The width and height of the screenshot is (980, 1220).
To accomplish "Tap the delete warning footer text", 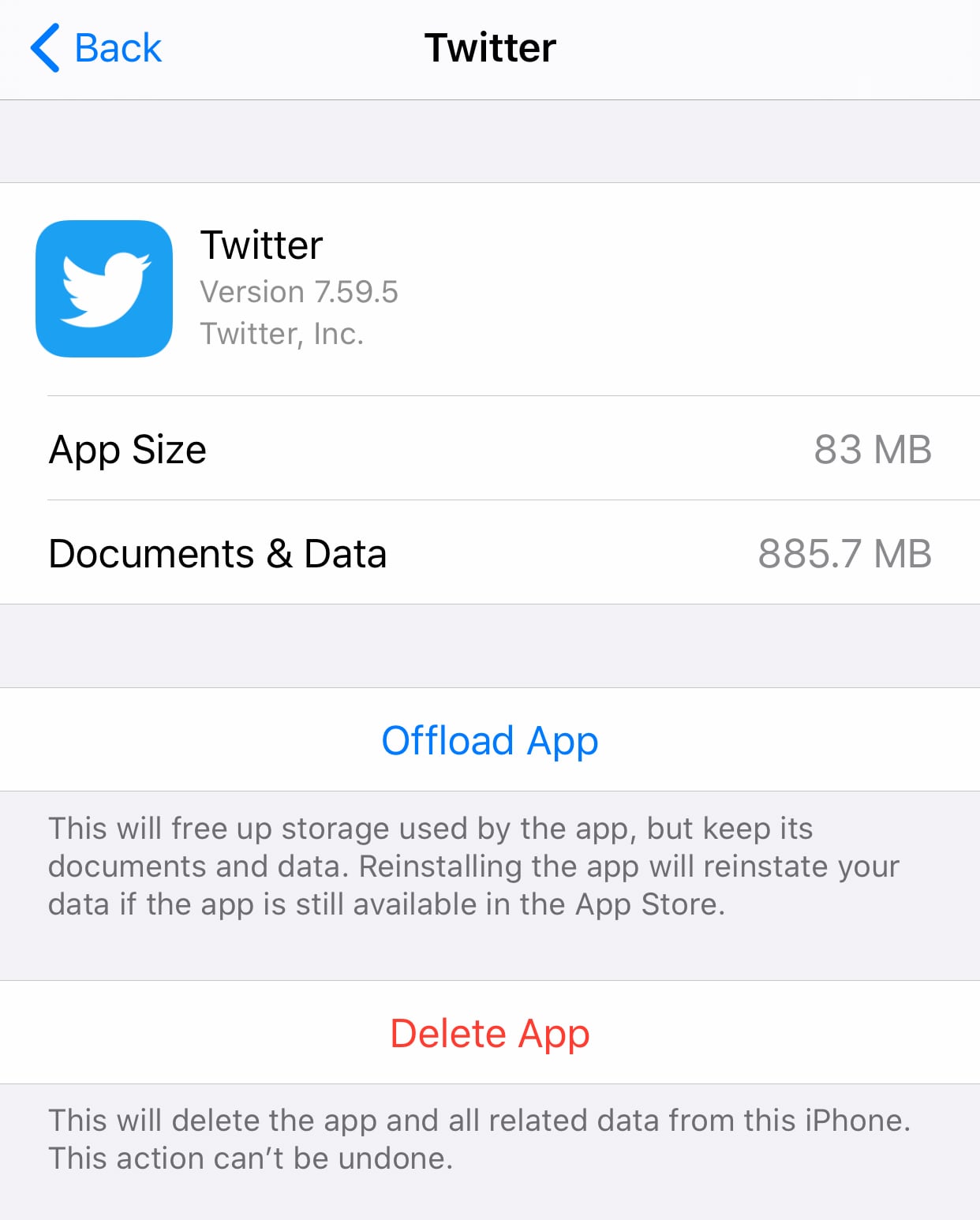I will [479, 1140].
